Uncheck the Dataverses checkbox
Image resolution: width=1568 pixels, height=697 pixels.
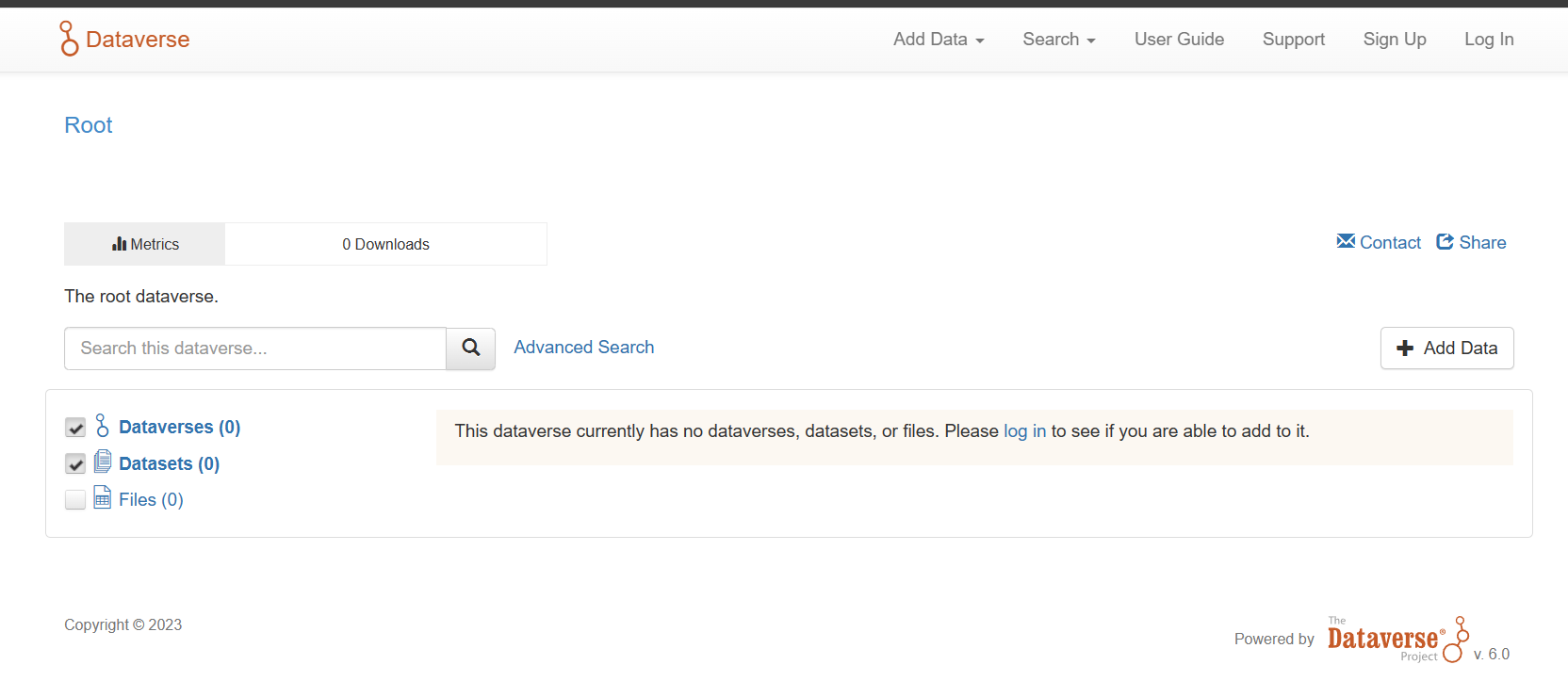pos(75,428)
